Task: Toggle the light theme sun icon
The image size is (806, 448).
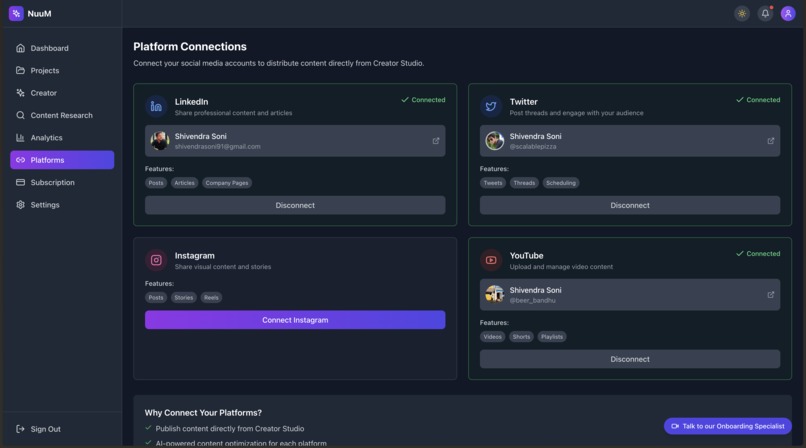Action: click(x=742, y=14)
